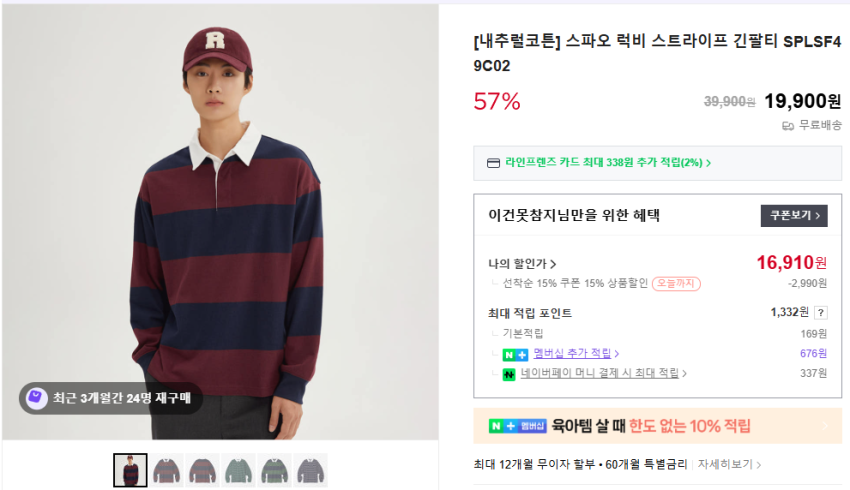Click the N+ membership badge icon

point(516,354)
